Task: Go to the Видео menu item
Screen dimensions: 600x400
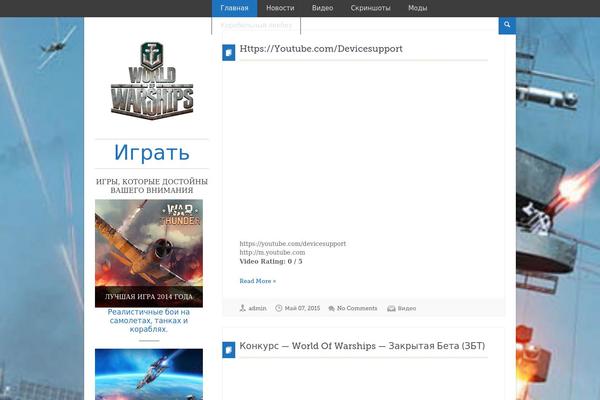Action: tap(322, 8)
